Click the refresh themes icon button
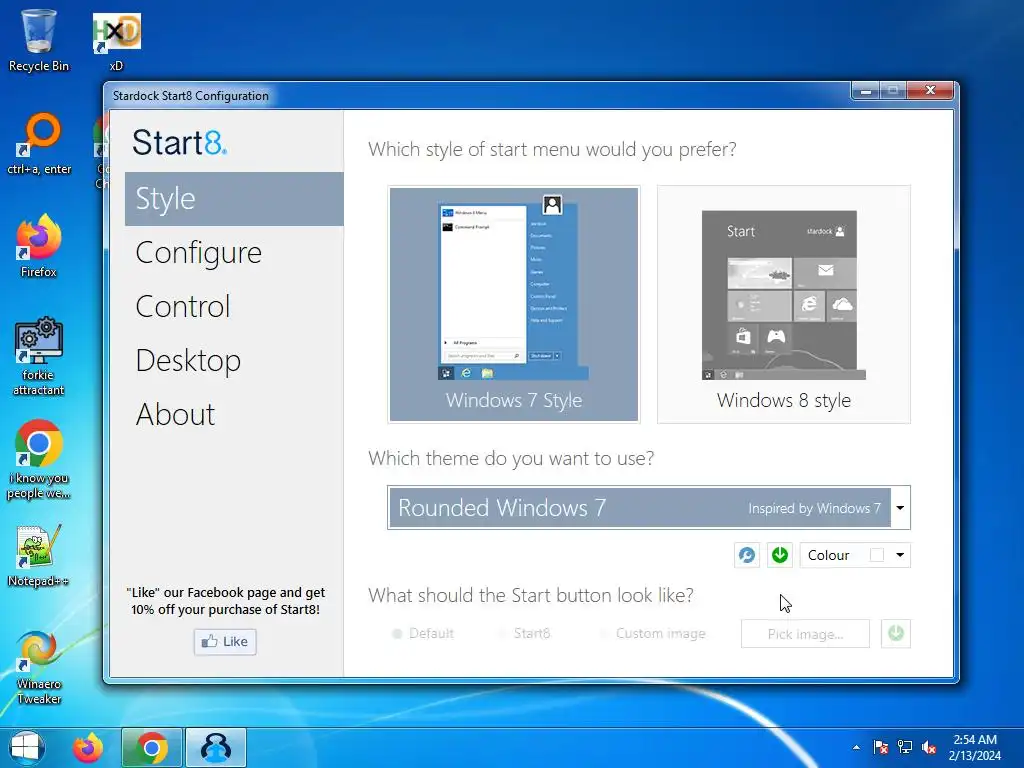Viewport: 1024px width, 768px height. click(x=746, y=555)
